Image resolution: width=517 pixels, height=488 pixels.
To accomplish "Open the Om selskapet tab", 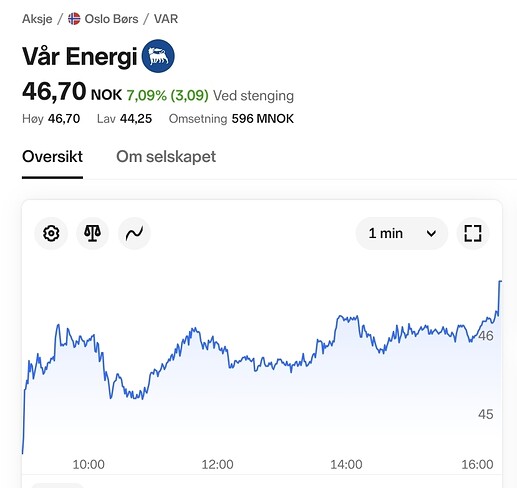I will click(166, 157).
